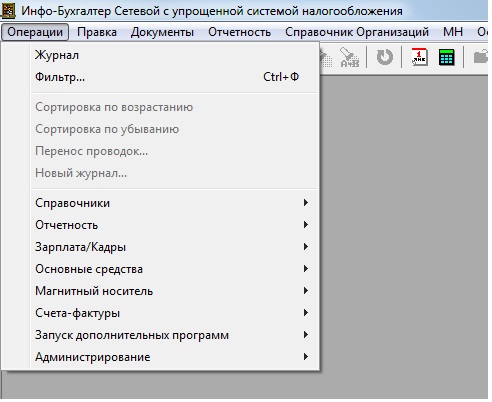The width and height of the screenshot is (492, 402).
Task: Launch the calculator icon in toolbar
Action: [x=446, y=57]
